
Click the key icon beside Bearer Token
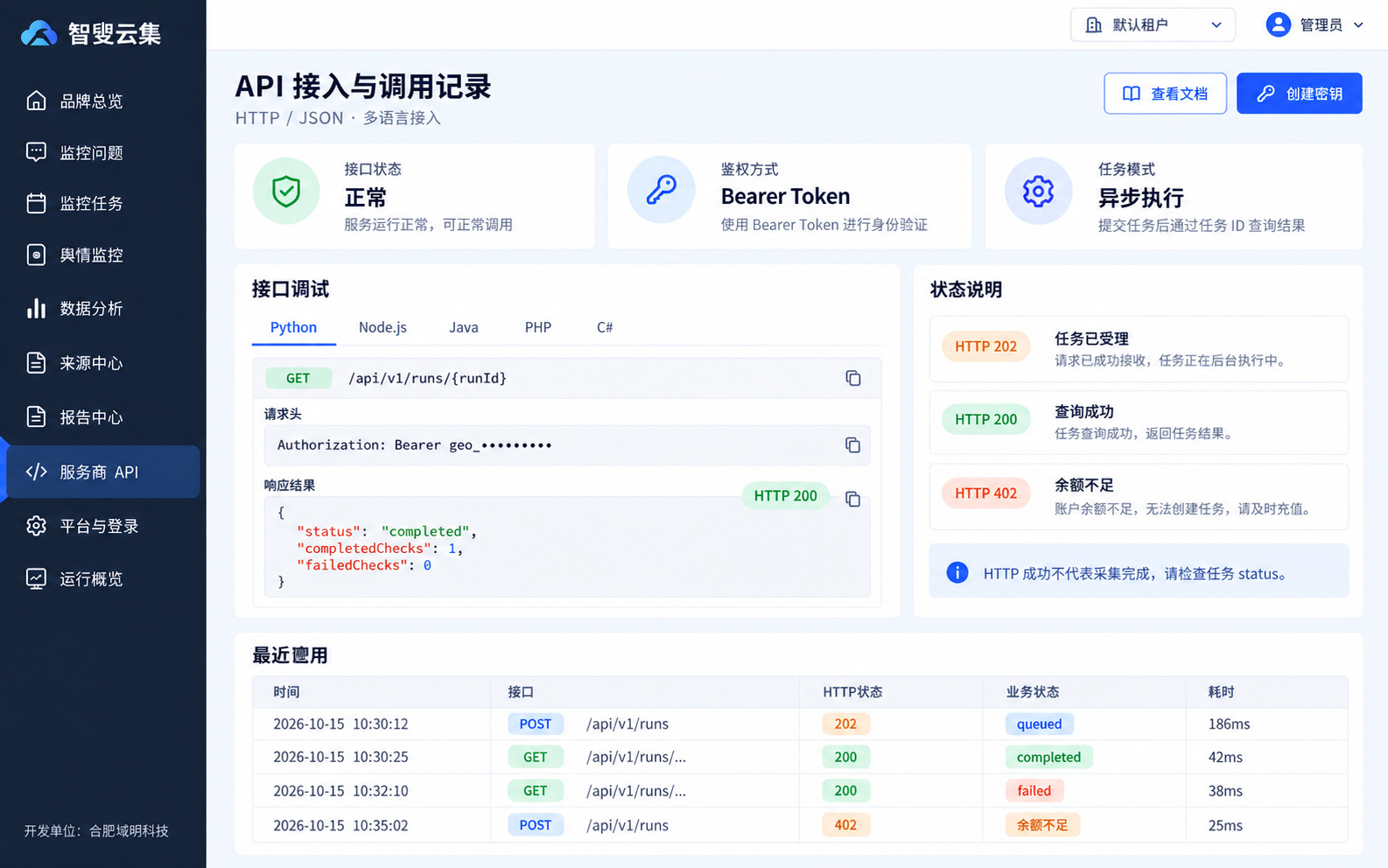661,190
